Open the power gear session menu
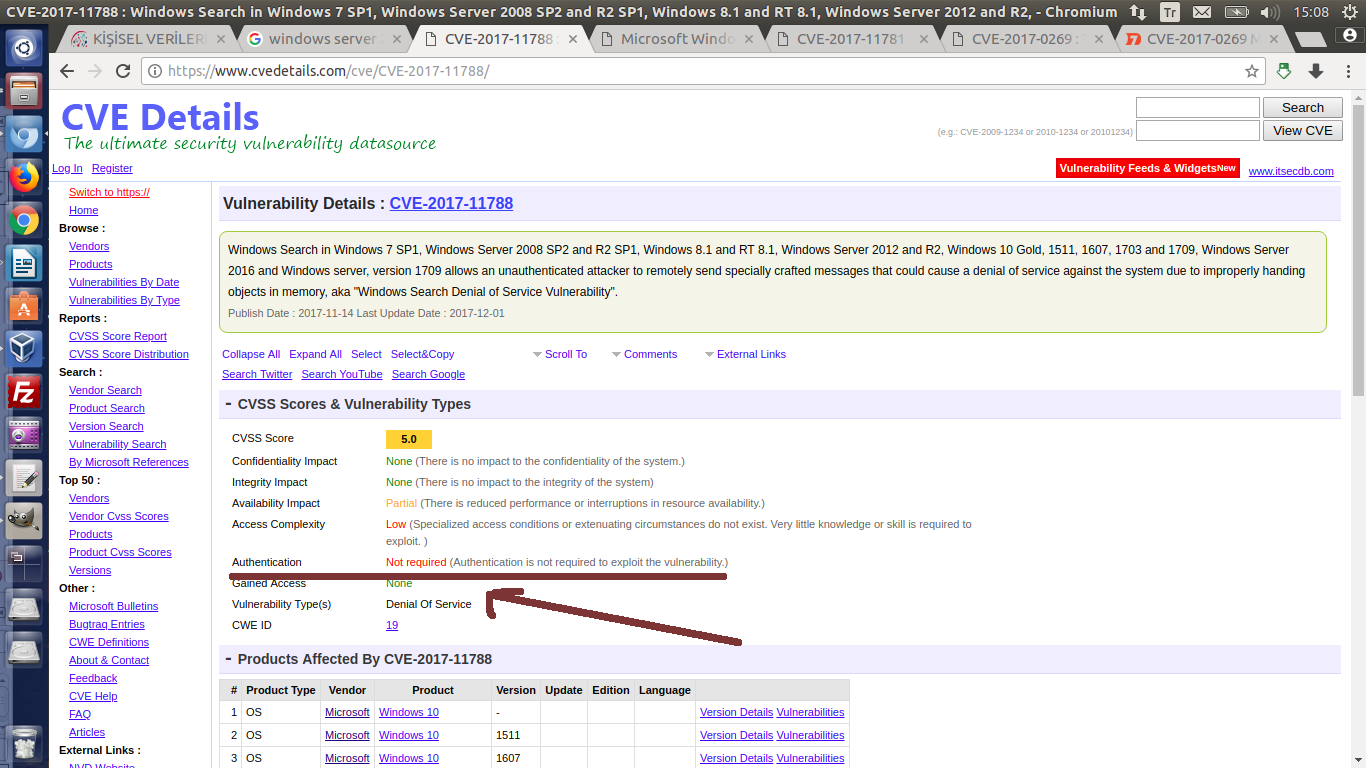Image resolution: width=1366 pixels, height=768 pixels. click(x=1349, y=12)
